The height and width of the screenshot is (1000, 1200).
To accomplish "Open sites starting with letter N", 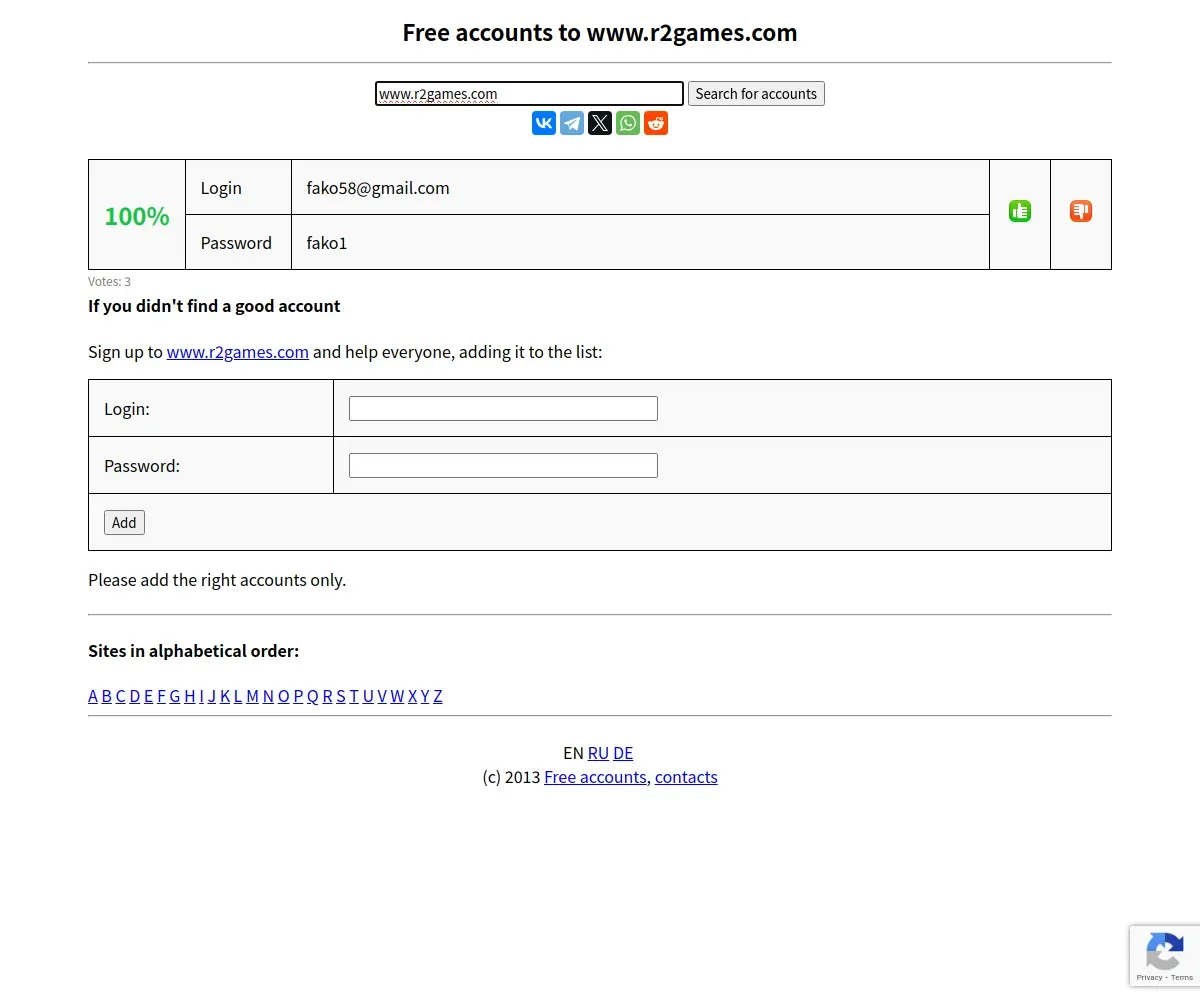I will point(268,696).
